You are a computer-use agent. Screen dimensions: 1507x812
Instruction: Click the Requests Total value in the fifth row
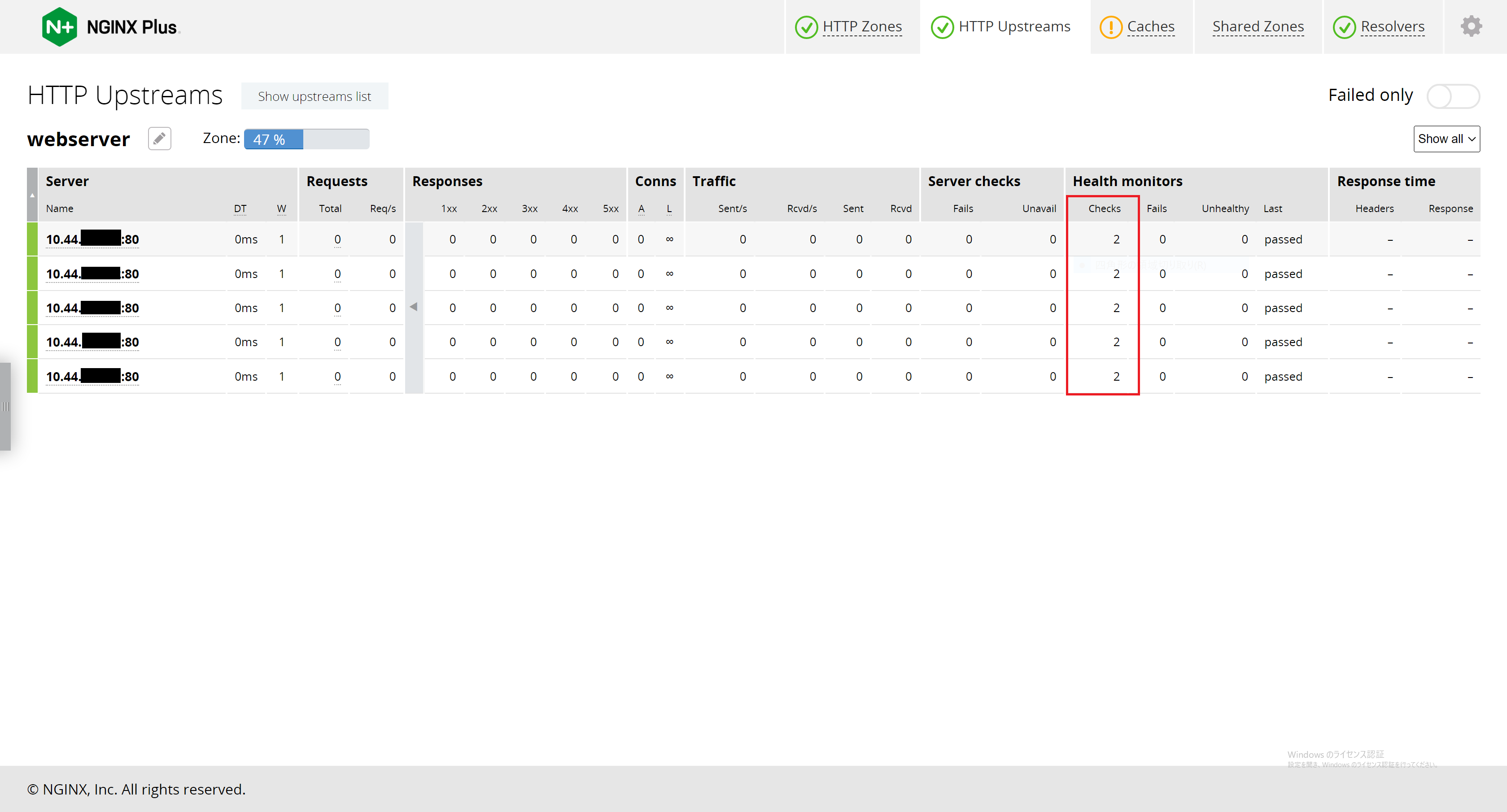pyautogui.click(x=337, y=377)
